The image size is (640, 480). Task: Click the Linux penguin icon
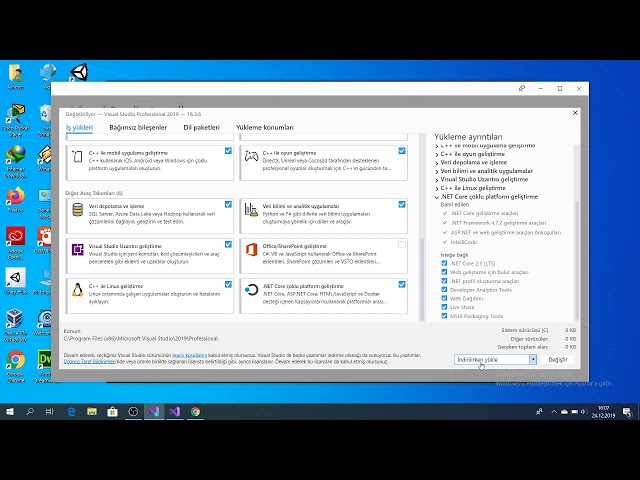point(78,290)
